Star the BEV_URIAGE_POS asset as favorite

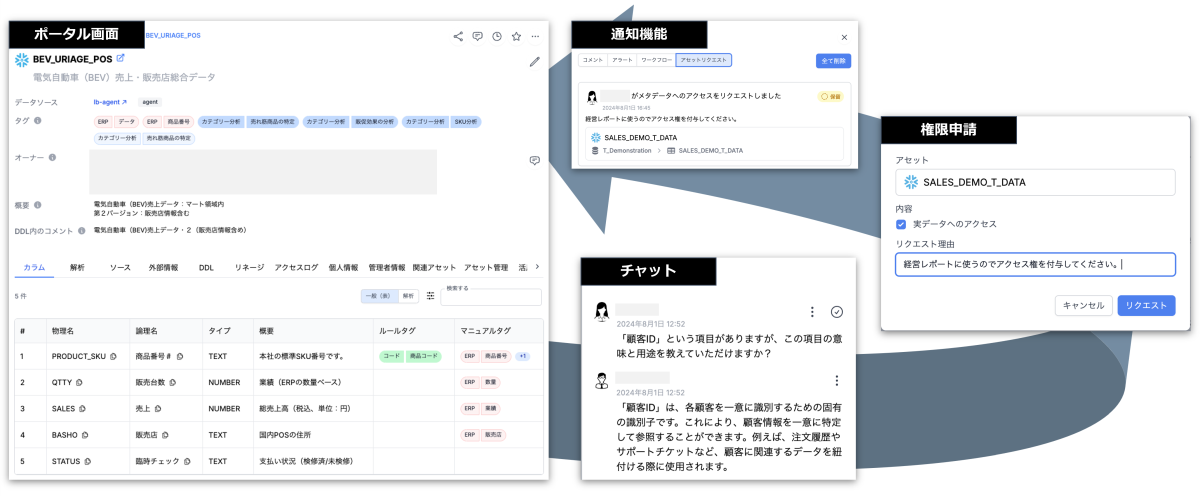point(516,36)
